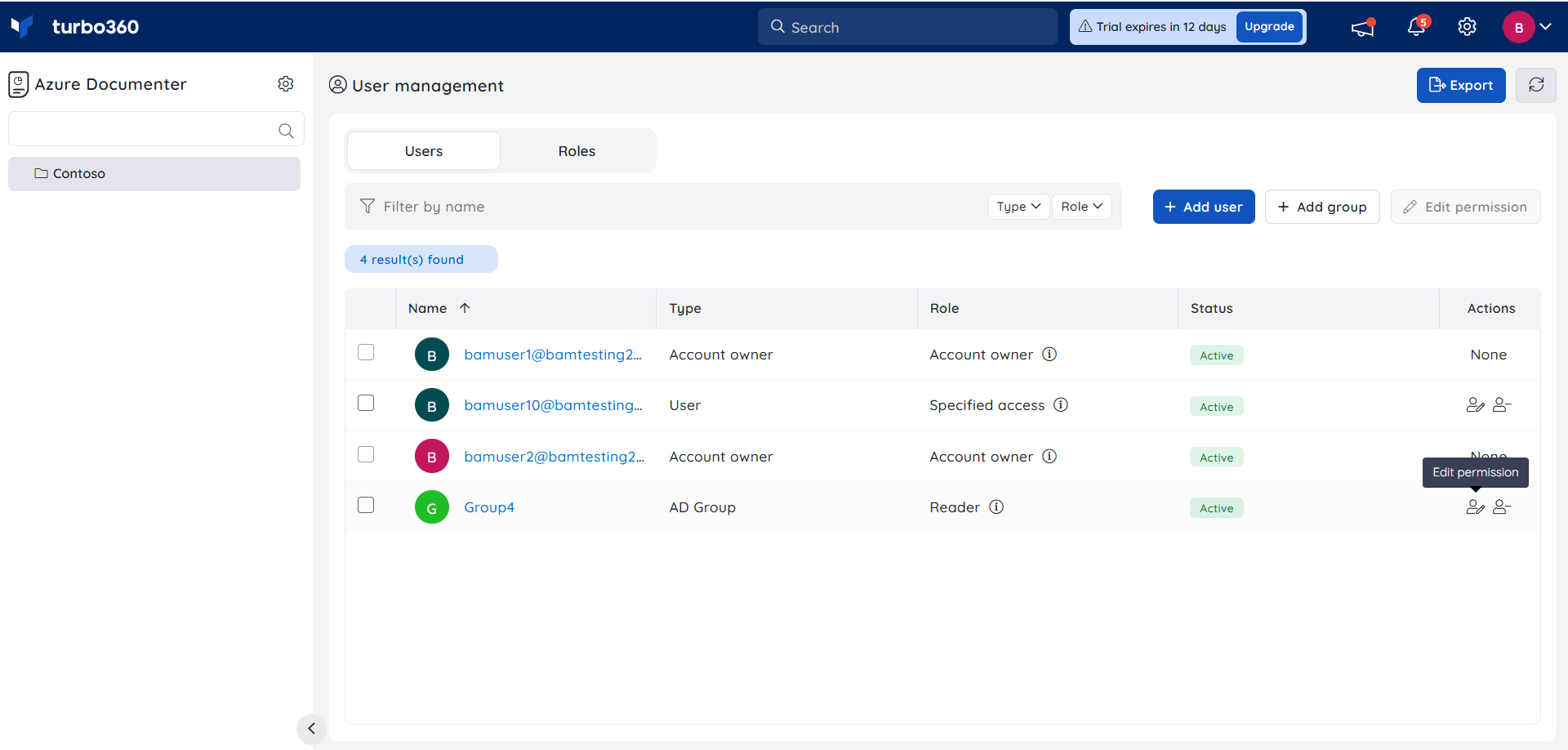
Task: Click the turbo360 logo
Action: click(x=74, y=27)
